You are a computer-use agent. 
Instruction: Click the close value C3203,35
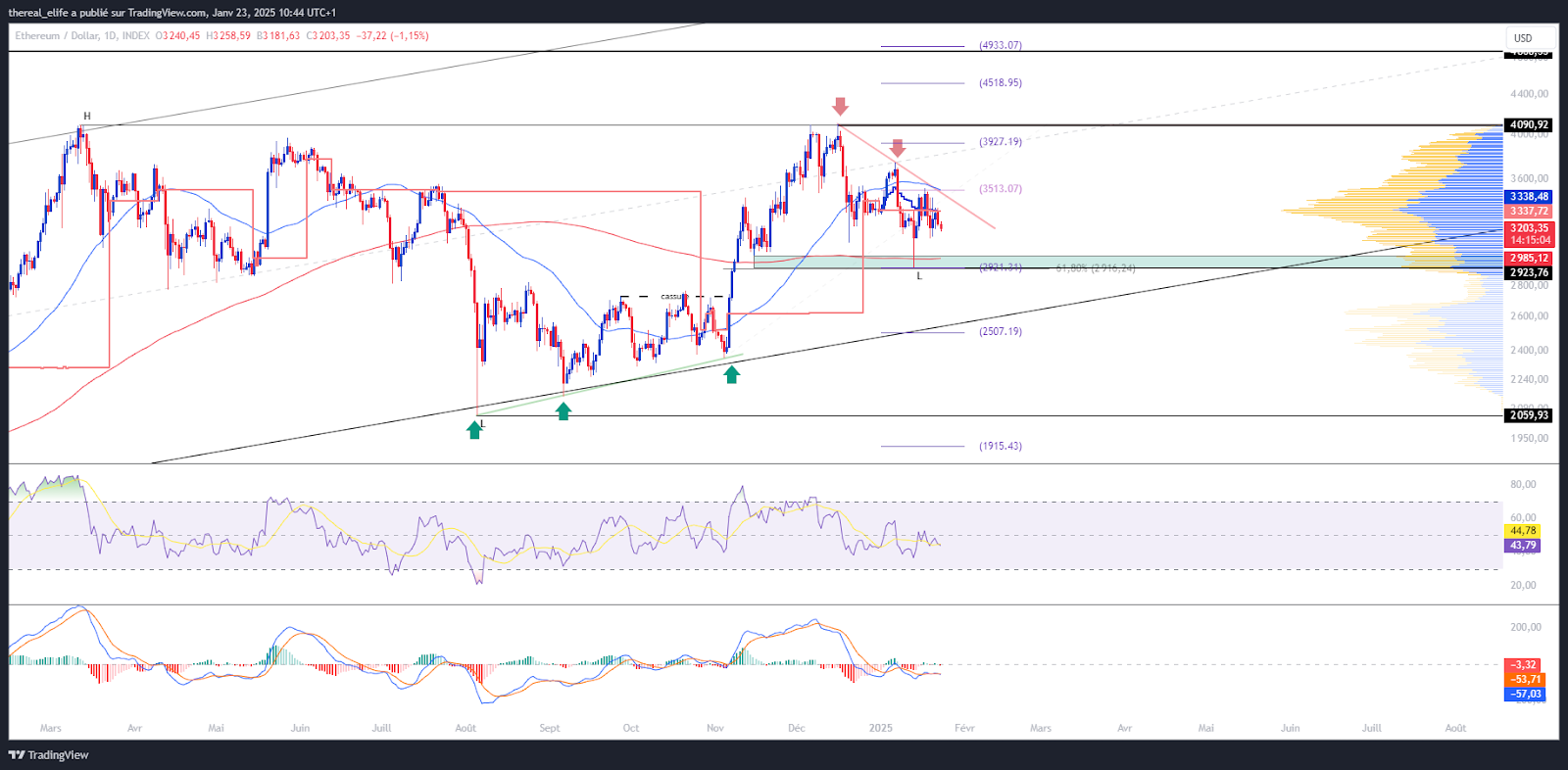tap(328, 35)
